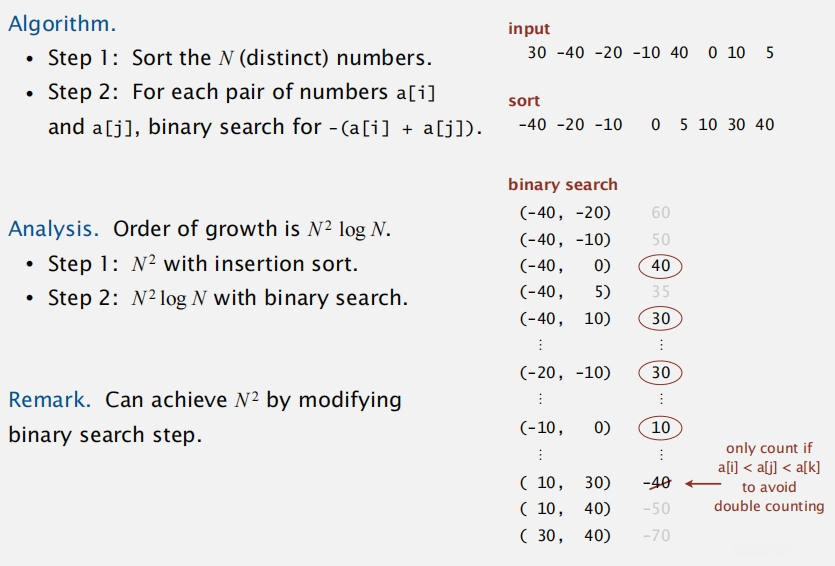Click the grayed-out -70 result
The height and width of the screenshot is (566, 835).
657,536
